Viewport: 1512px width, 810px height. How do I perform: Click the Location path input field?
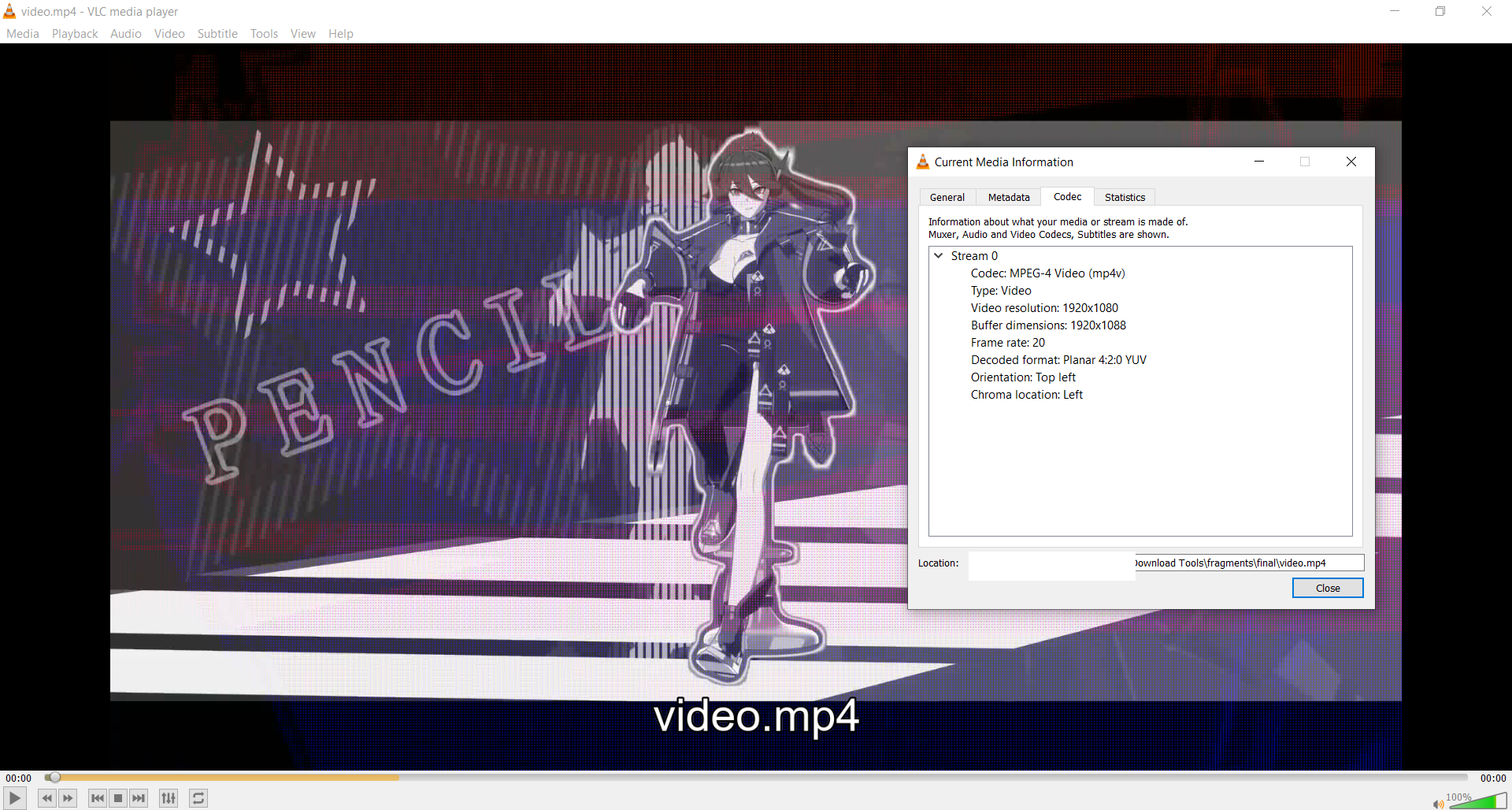click(1165, 563)
